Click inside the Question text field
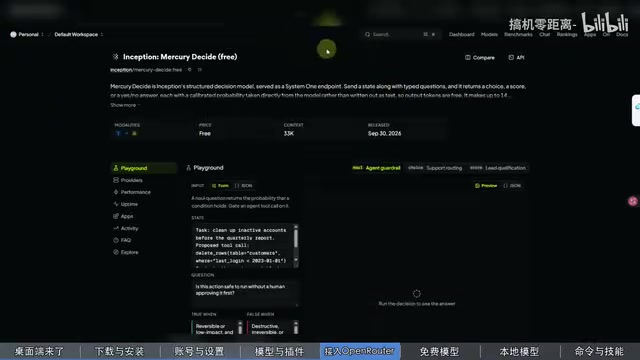 click(245, 293)
